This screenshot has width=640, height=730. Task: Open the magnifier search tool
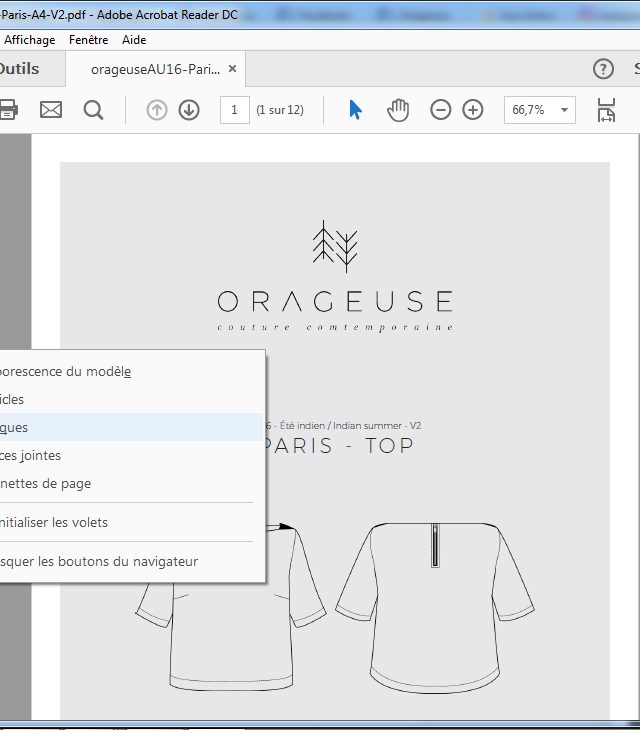(x=93, y=110)
